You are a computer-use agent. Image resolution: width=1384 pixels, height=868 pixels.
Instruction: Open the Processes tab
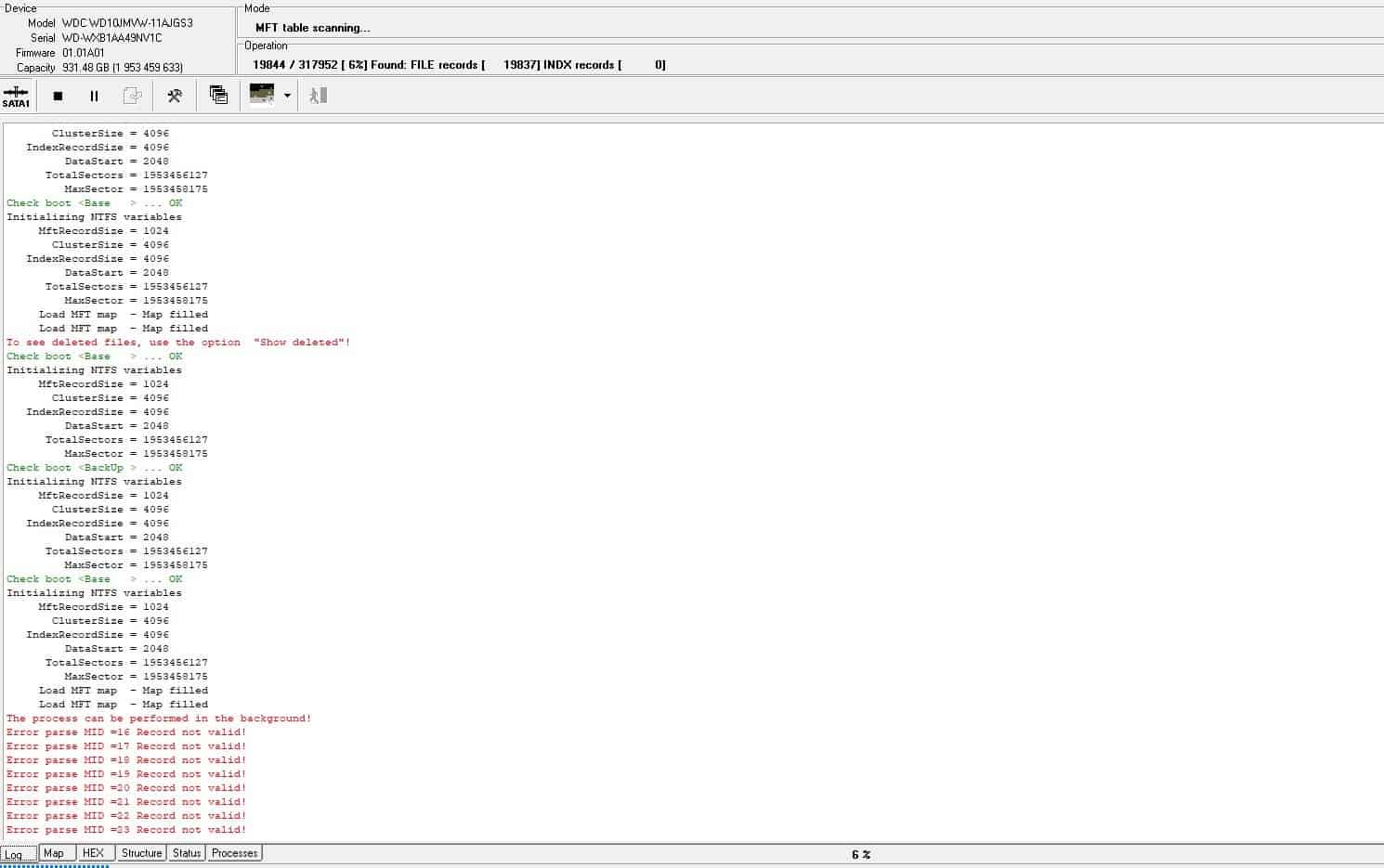(x=235, y=853)
